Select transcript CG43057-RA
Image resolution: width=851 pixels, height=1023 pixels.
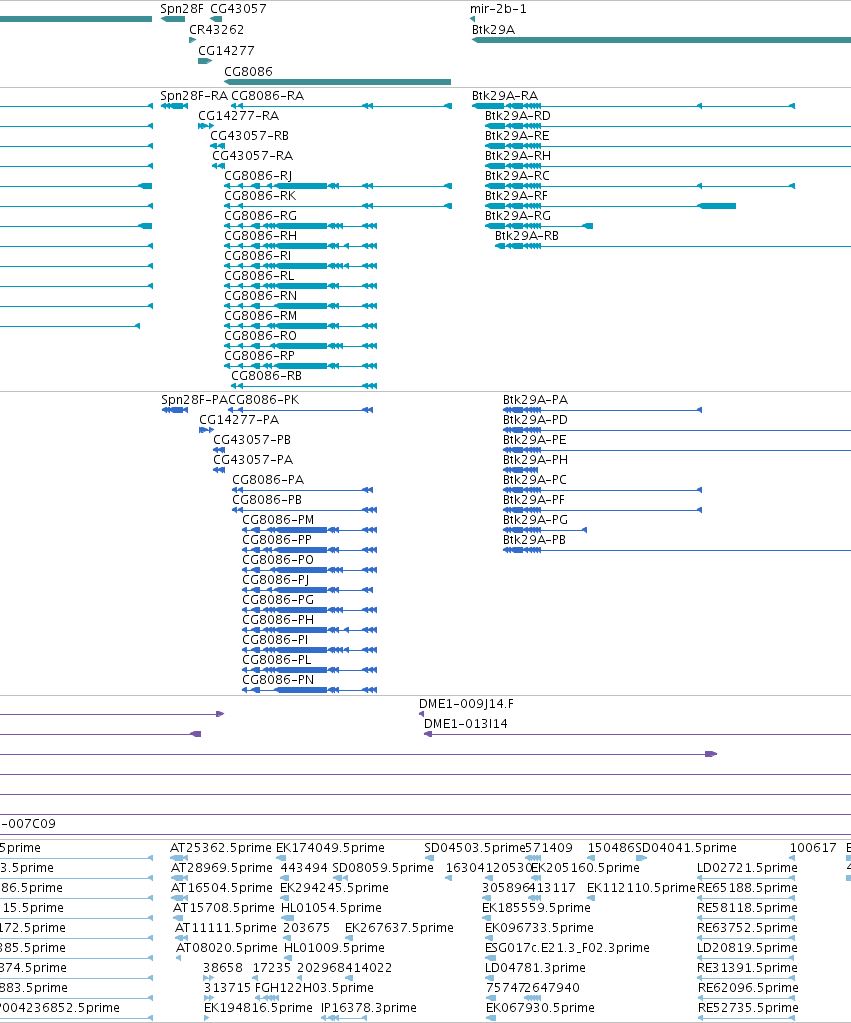click(x=252, y=156)
